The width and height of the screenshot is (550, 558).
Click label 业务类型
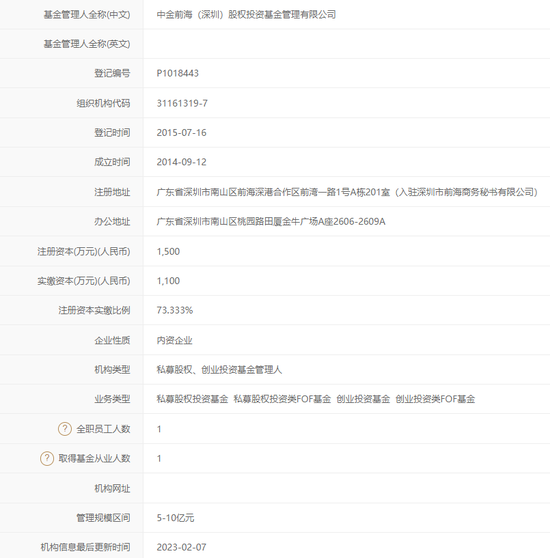click(112, 399)
